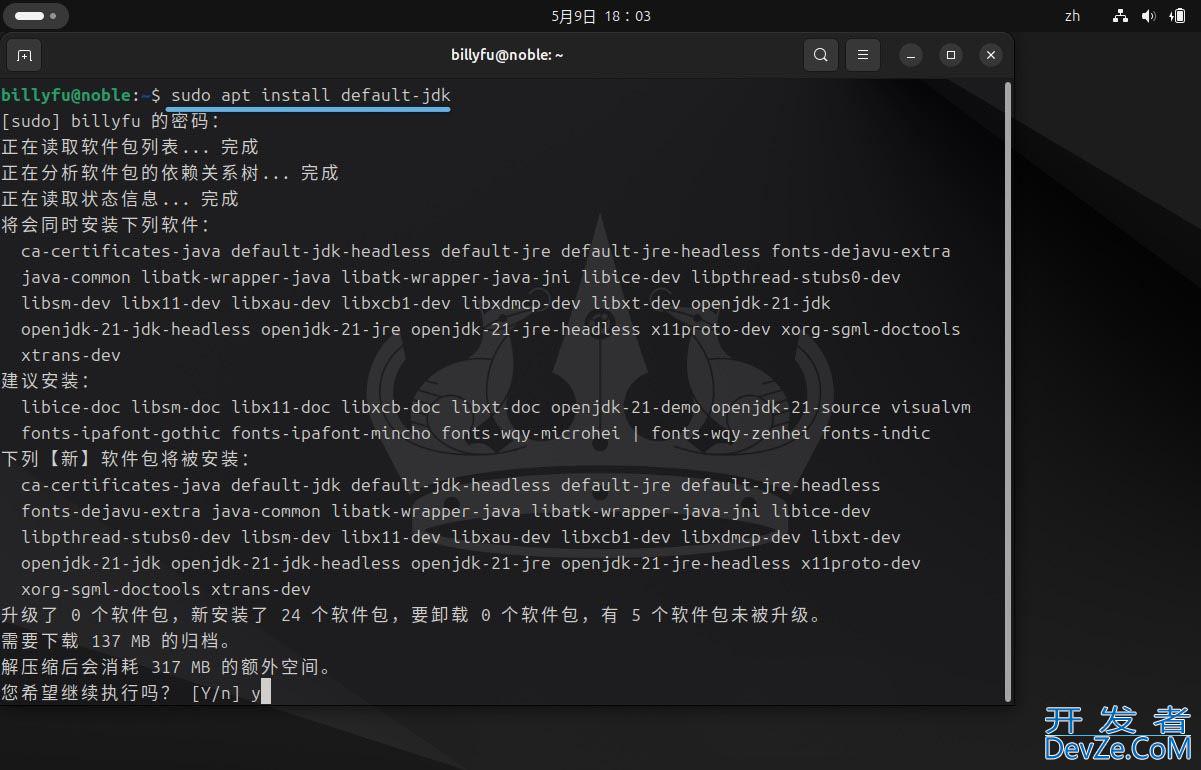
Task: Close the terminal window
Action: click(x=991, y=55)
